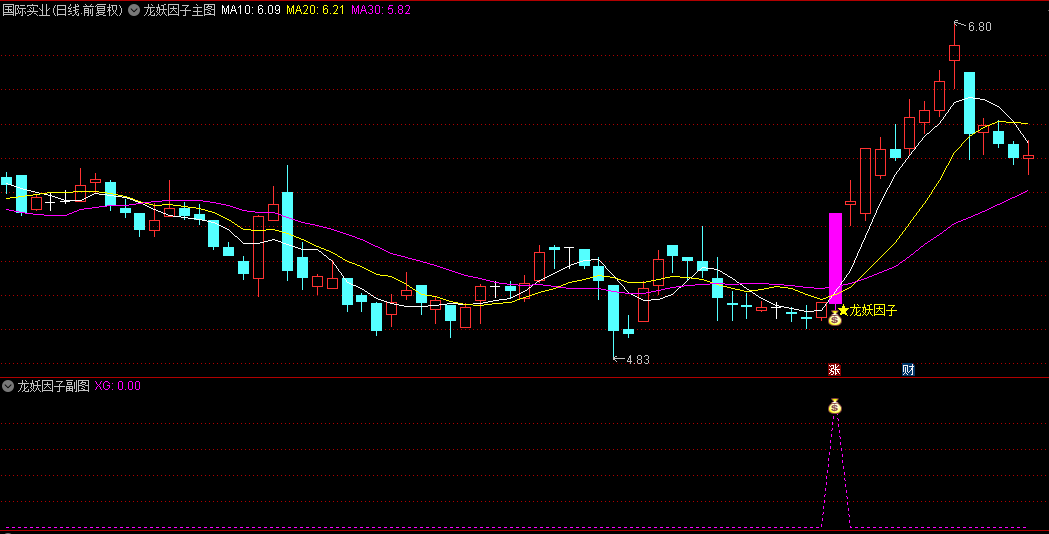Click the money bag icon in sub-chart
The image size is (1049, 534).
click(834, 406)
